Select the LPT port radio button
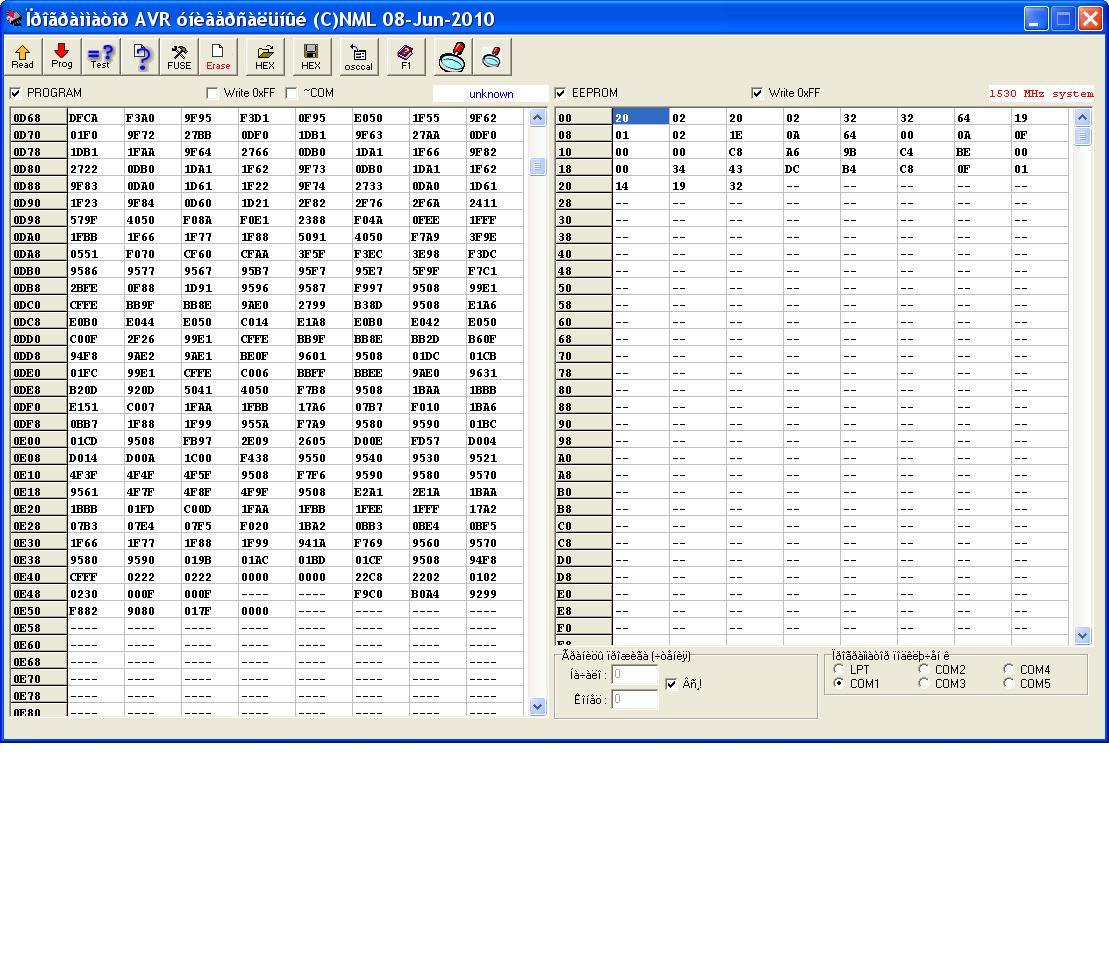This screenshot has width=1109, height=980. [838, 670]
